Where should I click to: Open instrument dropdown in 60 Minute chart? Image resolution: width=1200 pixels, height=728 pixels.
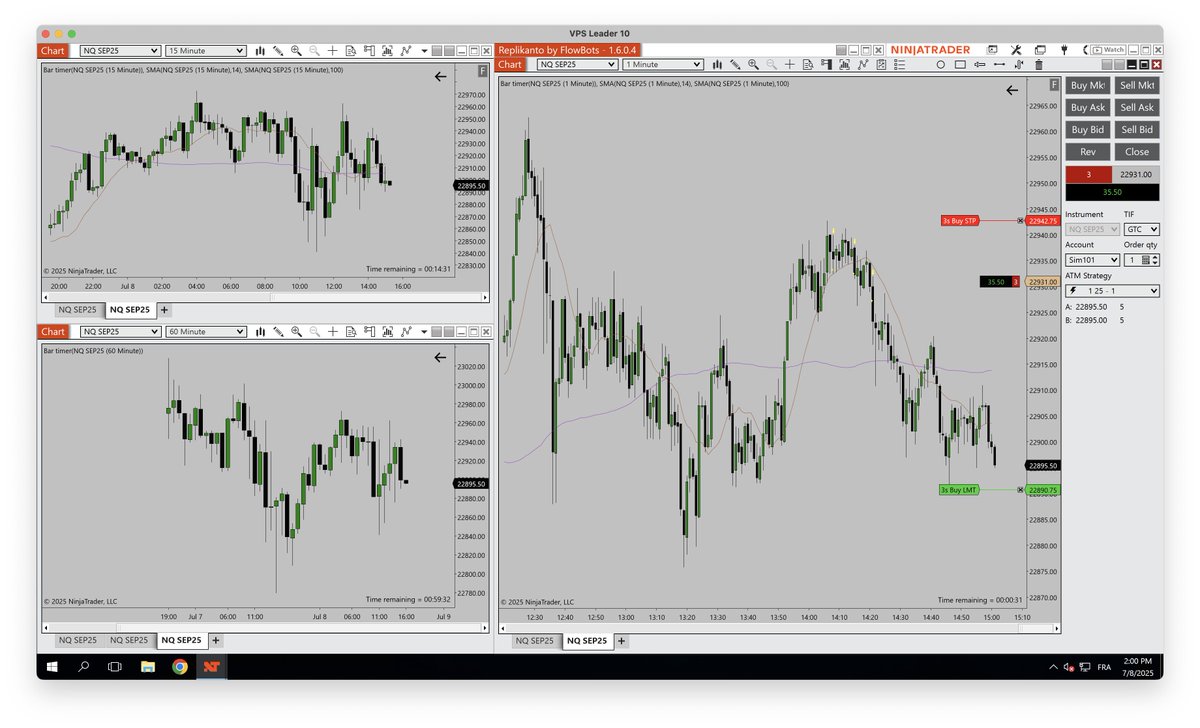coord(120,331)
